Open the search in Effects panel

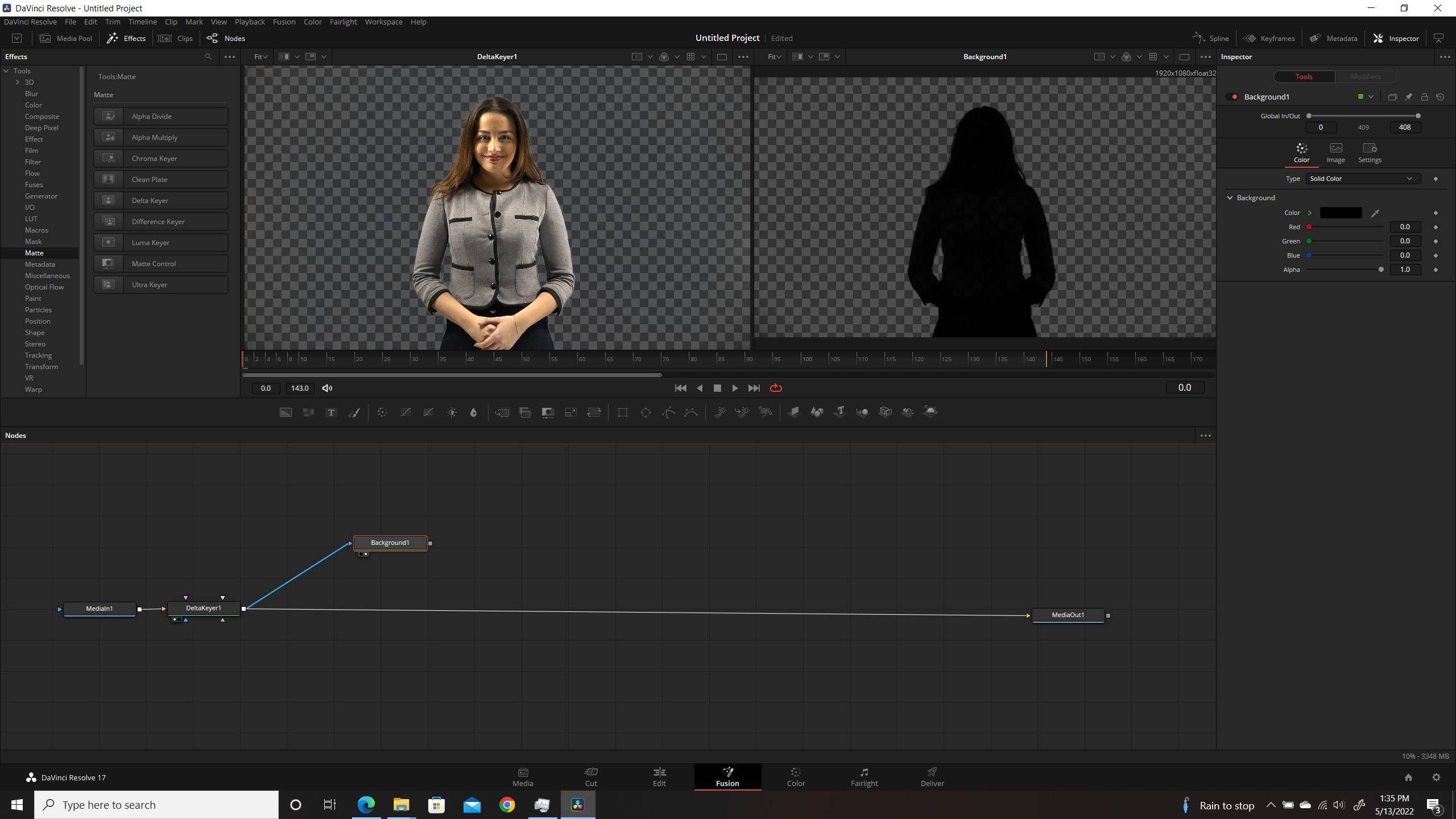[208, 57]
